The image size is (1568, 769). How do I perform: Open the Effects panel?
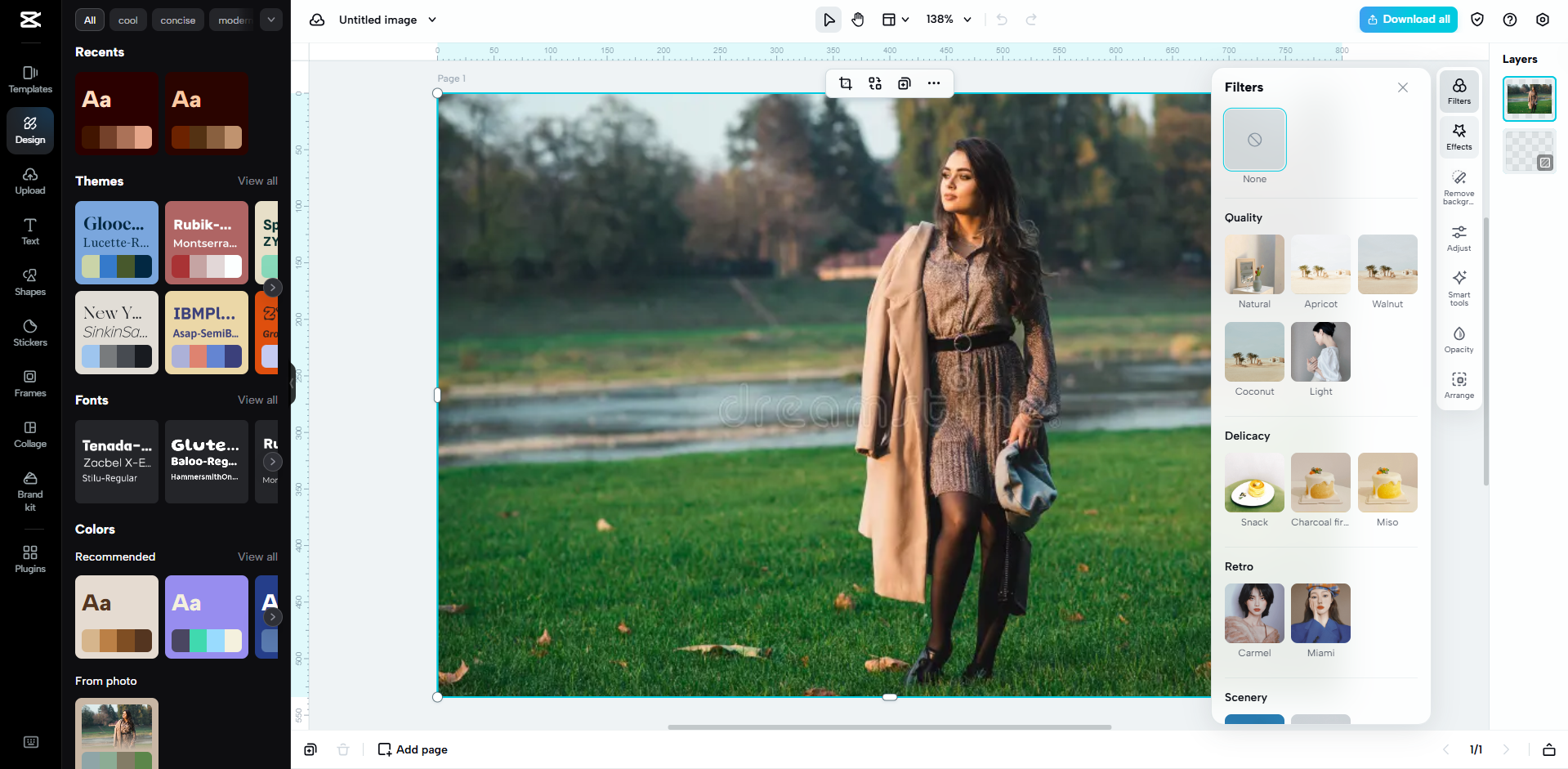[x=1459, y=136]
